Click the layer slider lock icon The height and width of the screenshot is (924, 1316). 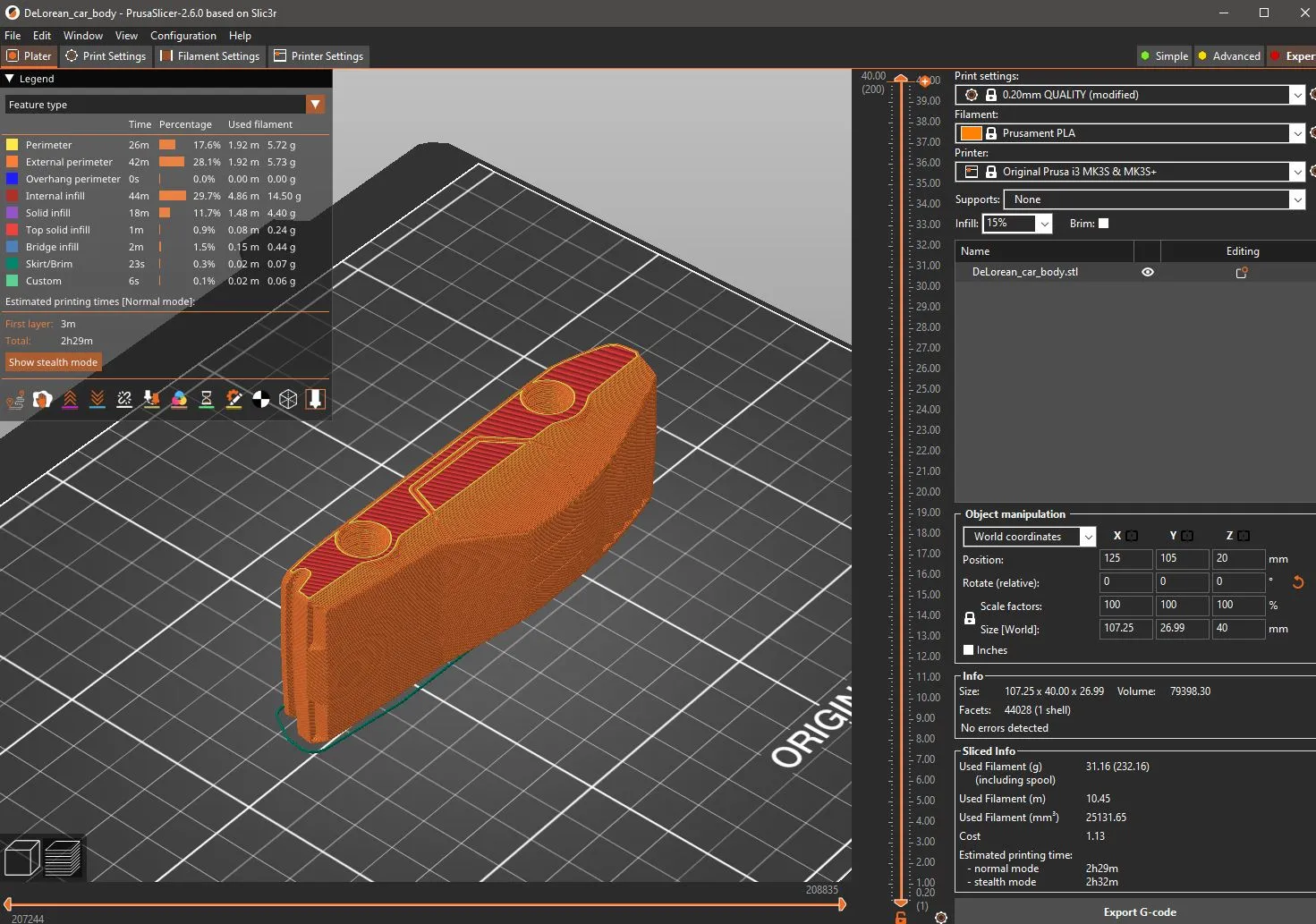tap(901, 917)
